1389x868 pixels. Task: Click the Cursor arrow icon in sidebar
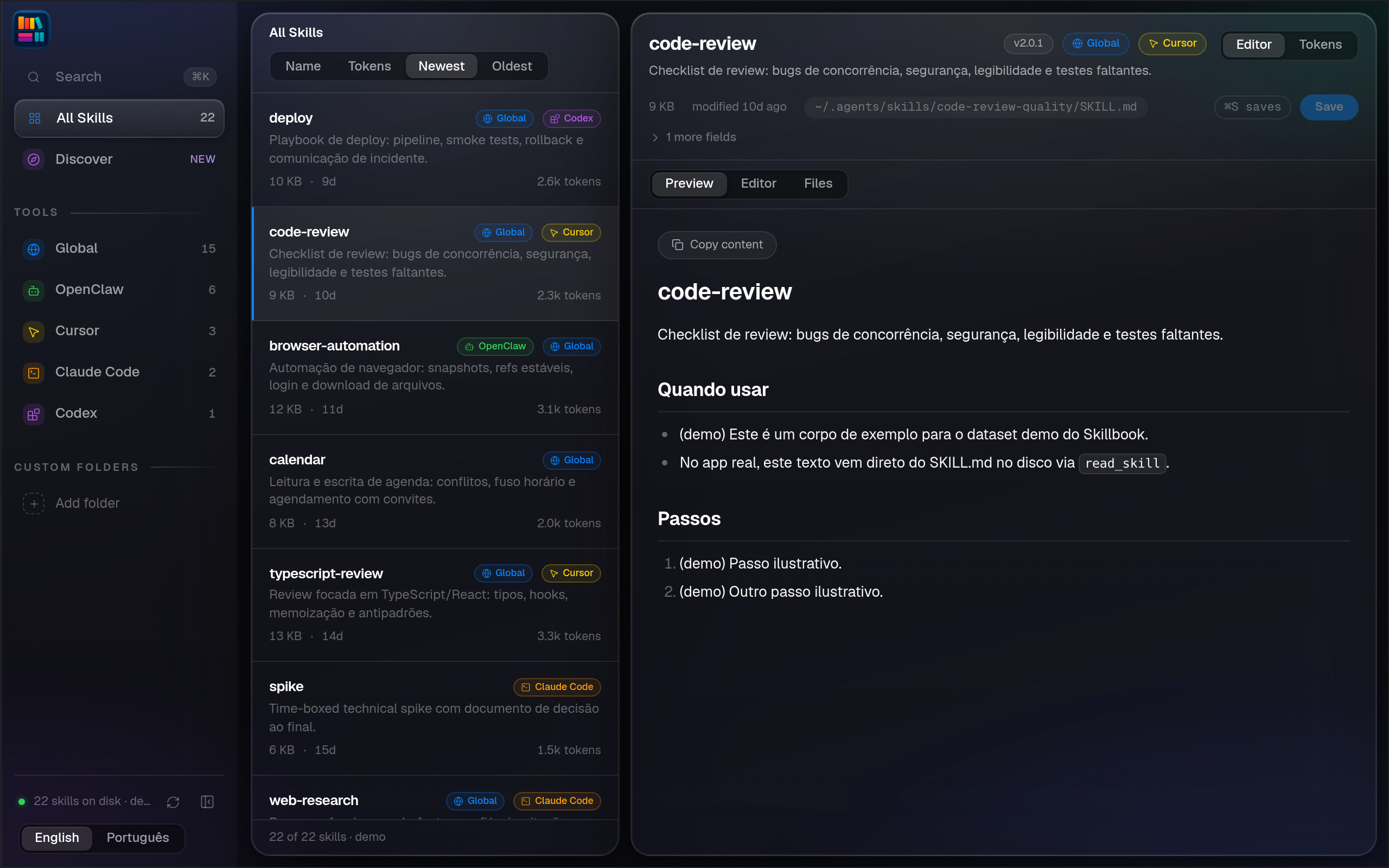point(34,332)
